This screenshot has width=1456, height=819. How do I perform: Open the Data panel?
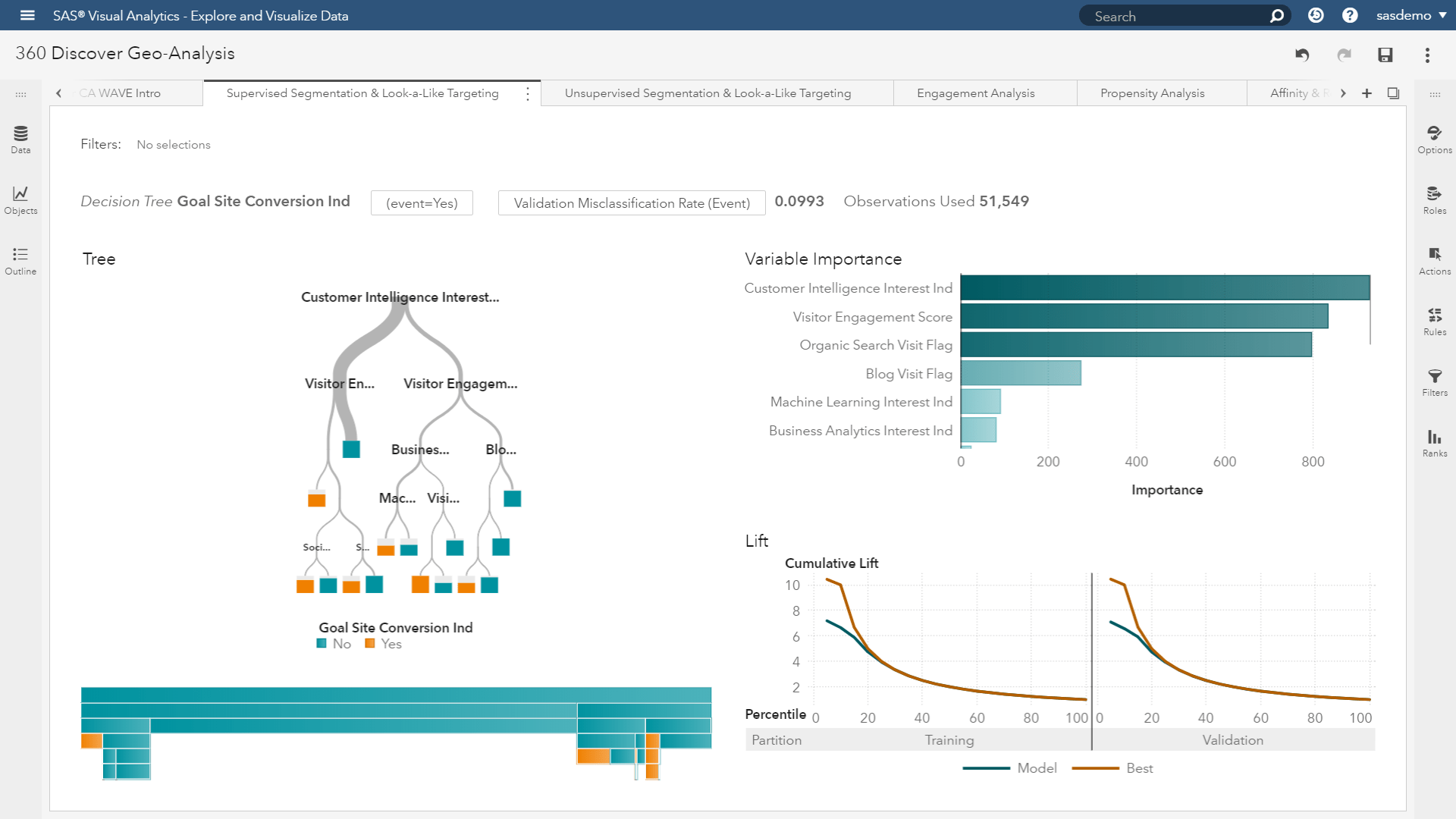pyautogui.click(x=20, y=139)
